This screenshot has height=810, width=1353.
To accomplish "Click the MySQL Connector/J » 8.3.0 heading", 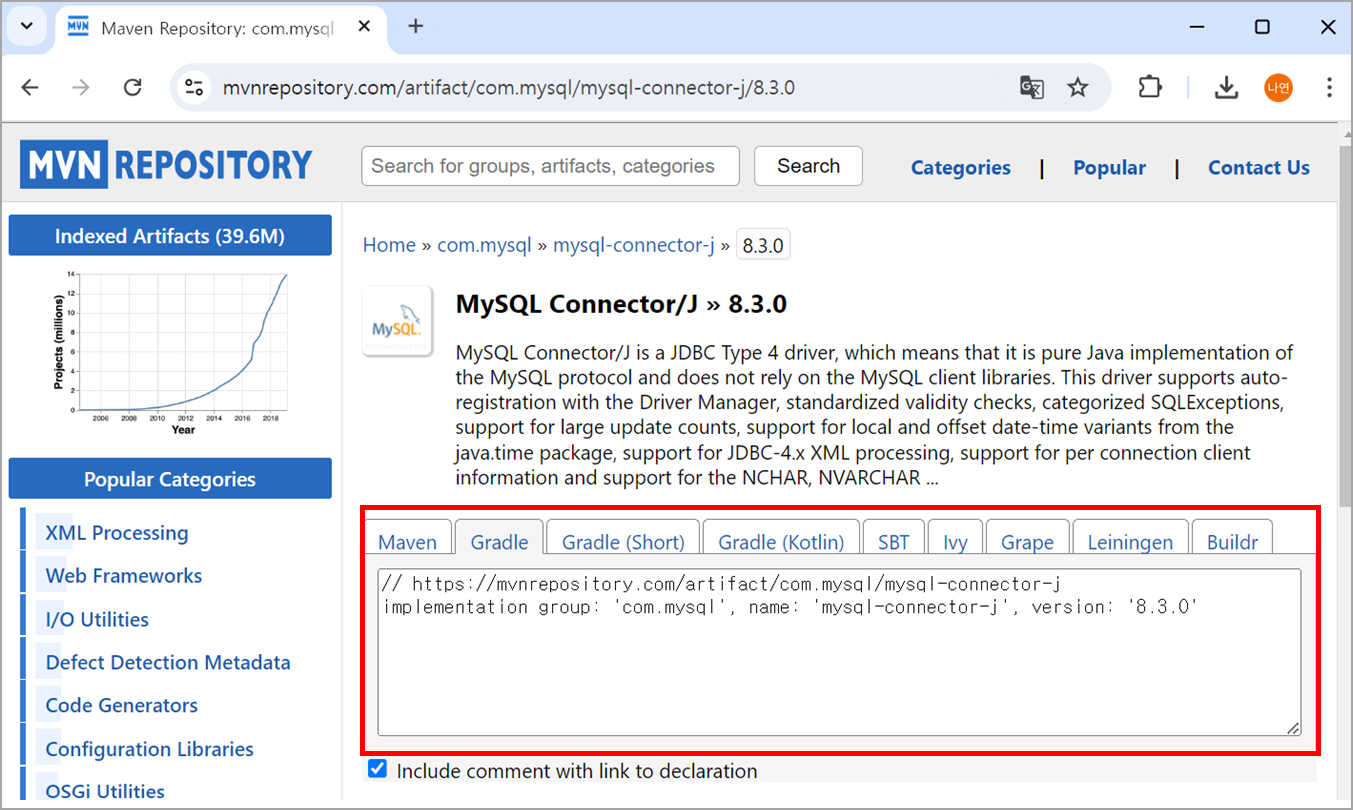I will pyautogui.click(x=621, y=304).
